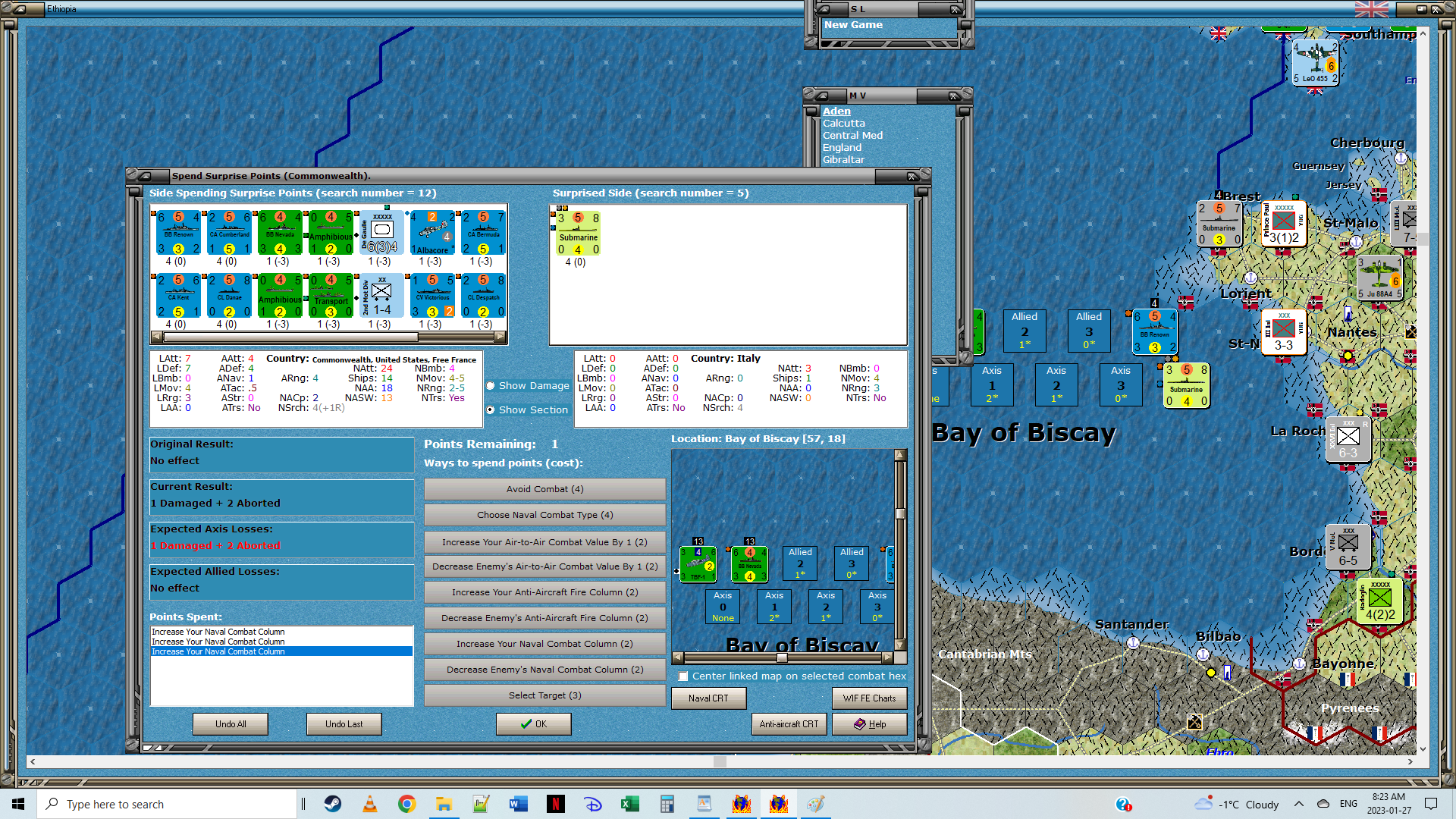Select the BB Nevada battleship counter

(x=280, y=234)
